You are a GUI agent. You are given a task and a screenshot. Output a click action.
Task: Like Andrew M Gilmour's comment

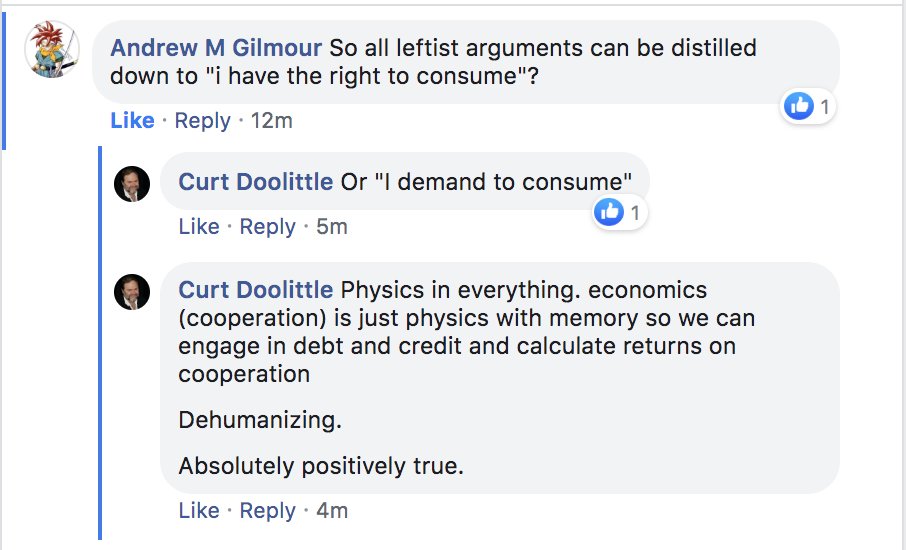coord(132,121)
